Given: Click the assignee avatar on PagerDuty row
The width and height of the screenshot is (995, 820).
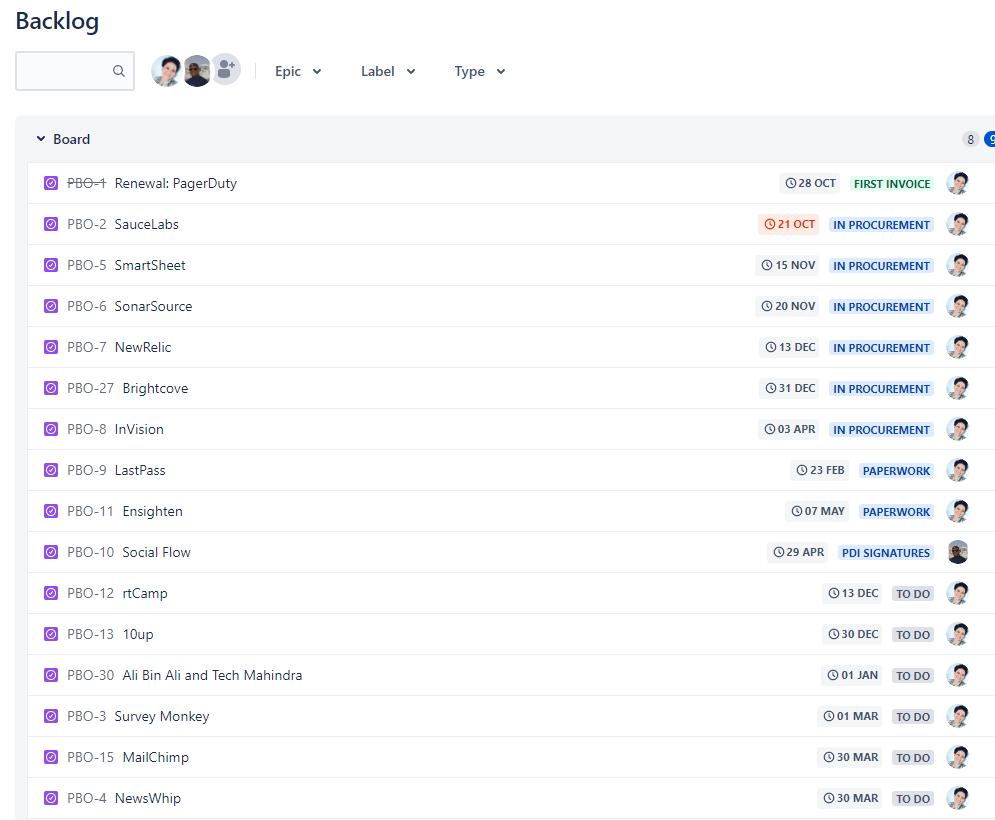Looking at the screenshot, I should pyautogui.click(x=958, y=183).
